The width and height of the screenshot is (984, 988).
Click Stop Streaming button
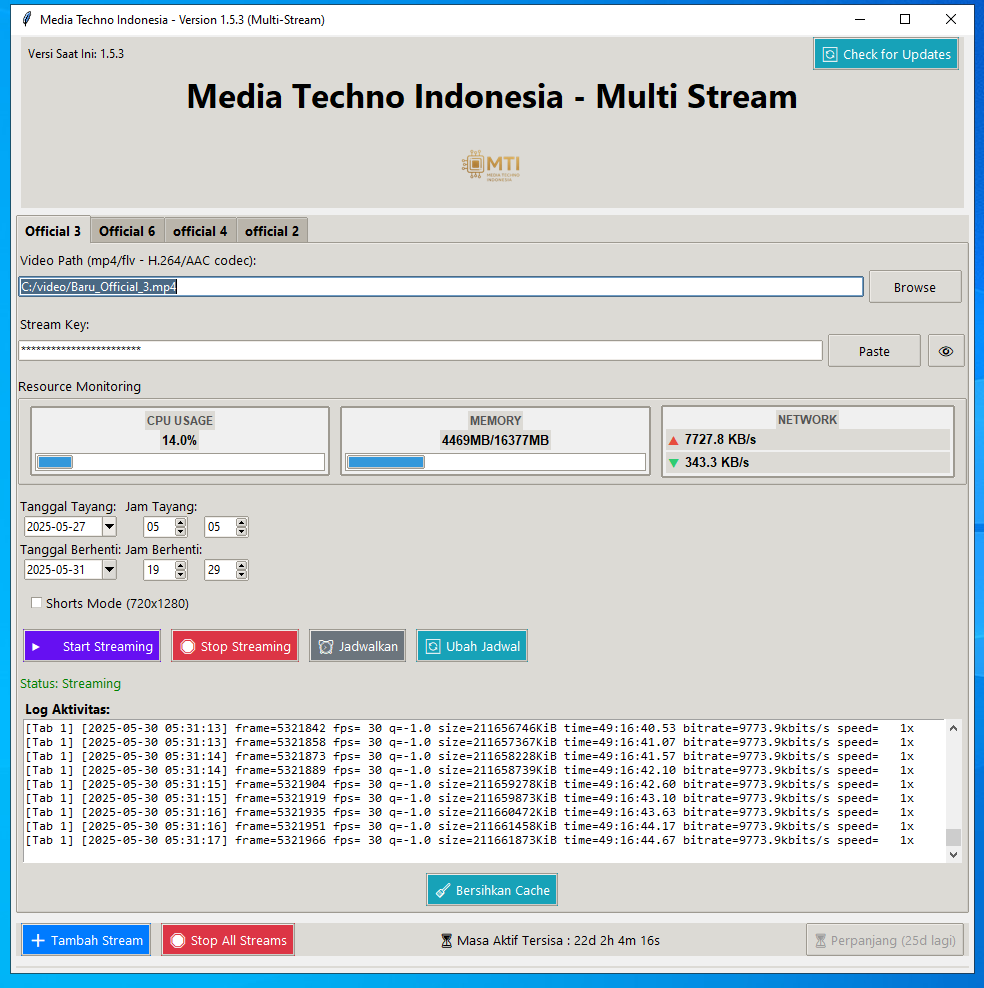click(235, 646)
